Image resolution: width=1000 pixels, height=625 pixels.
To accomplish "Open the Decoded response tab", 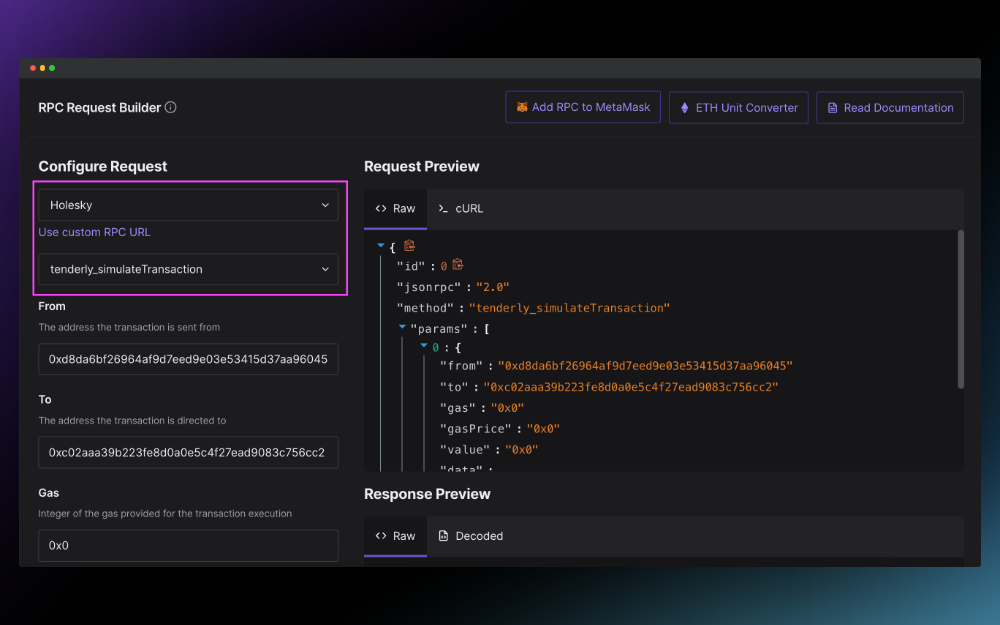I will pos(471,536).
